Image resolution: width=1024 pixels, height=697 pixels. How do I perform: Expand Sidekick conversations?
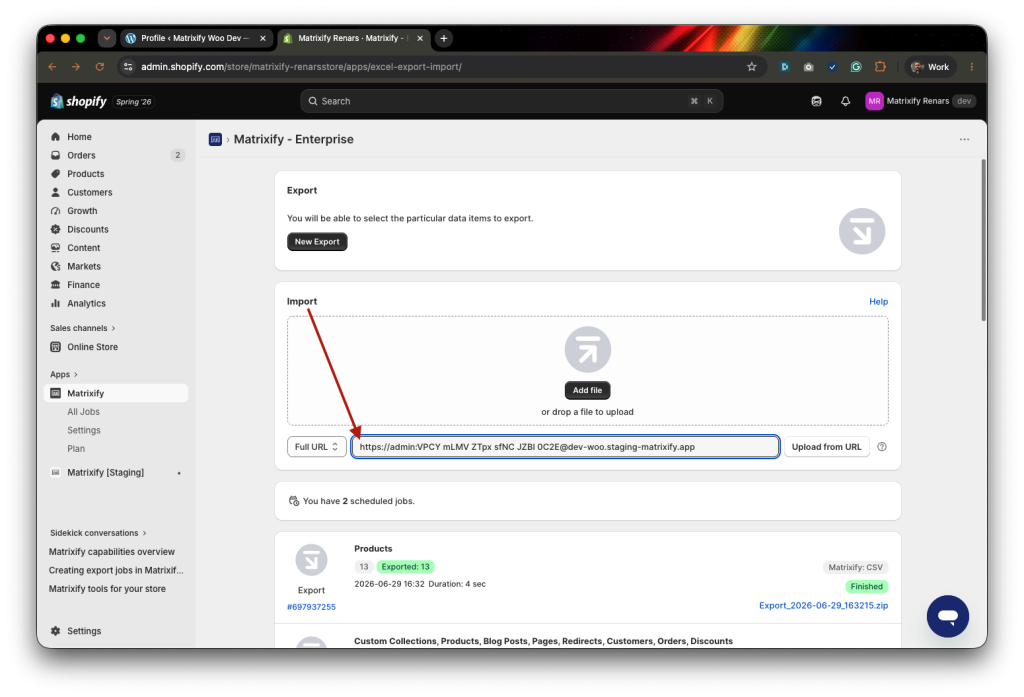pos(98,533)
